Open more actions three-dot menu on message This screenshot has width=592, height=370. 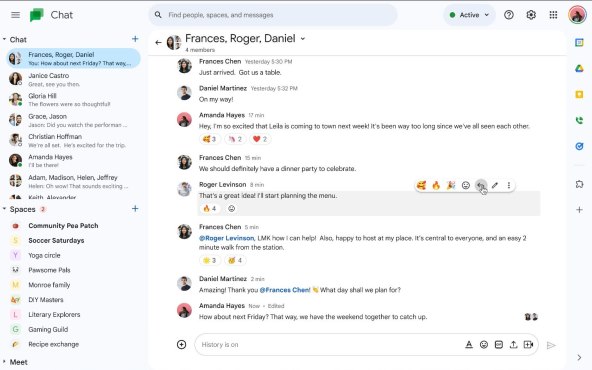click(509, 185)
